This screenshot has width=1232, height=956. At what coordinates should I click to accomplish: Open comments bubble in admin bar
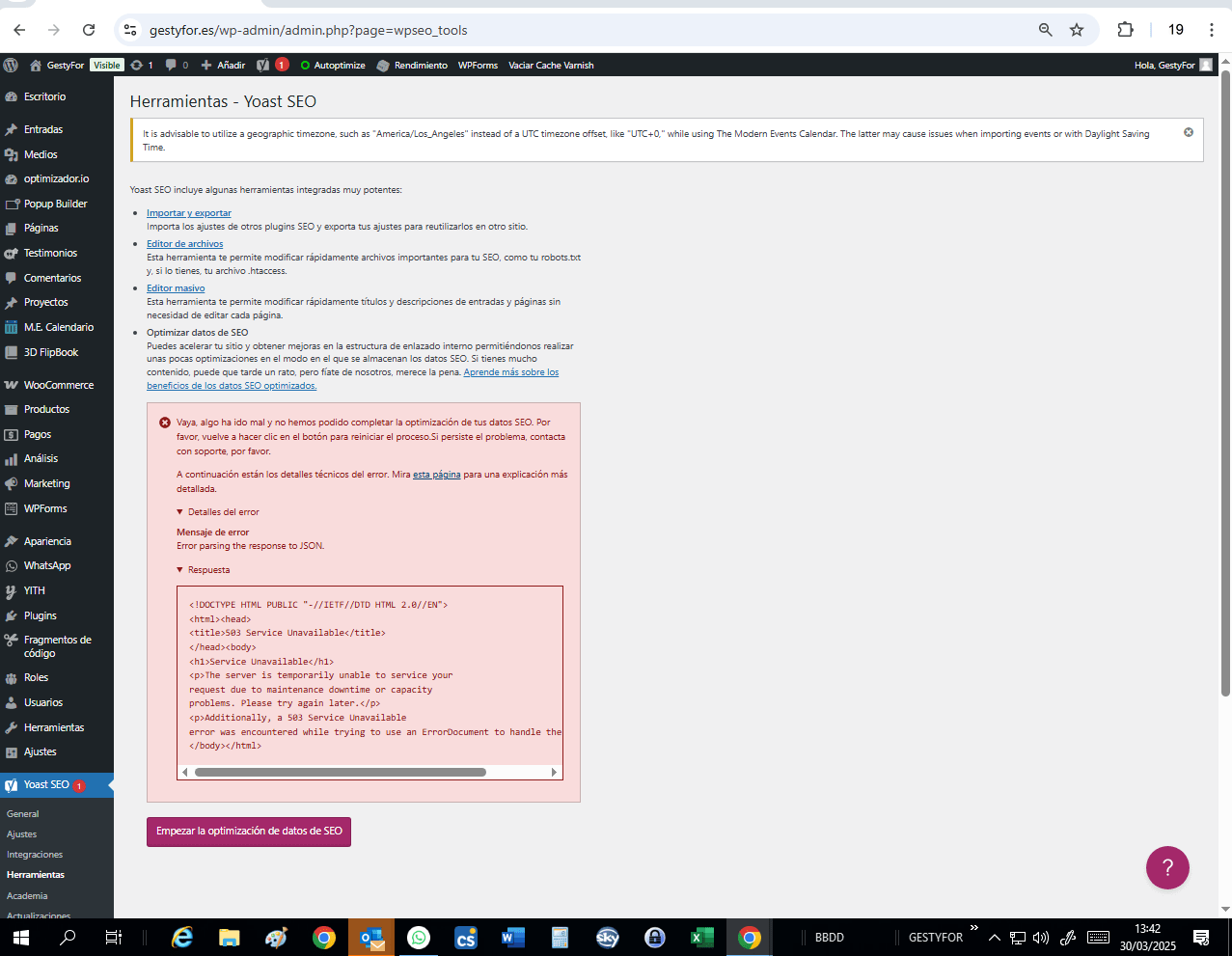(x=177, y=66)
